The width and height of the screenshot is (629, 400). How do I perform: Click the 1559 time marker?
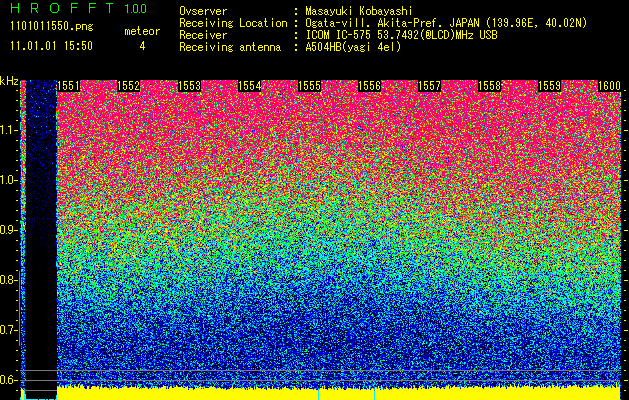pos(549,86)
